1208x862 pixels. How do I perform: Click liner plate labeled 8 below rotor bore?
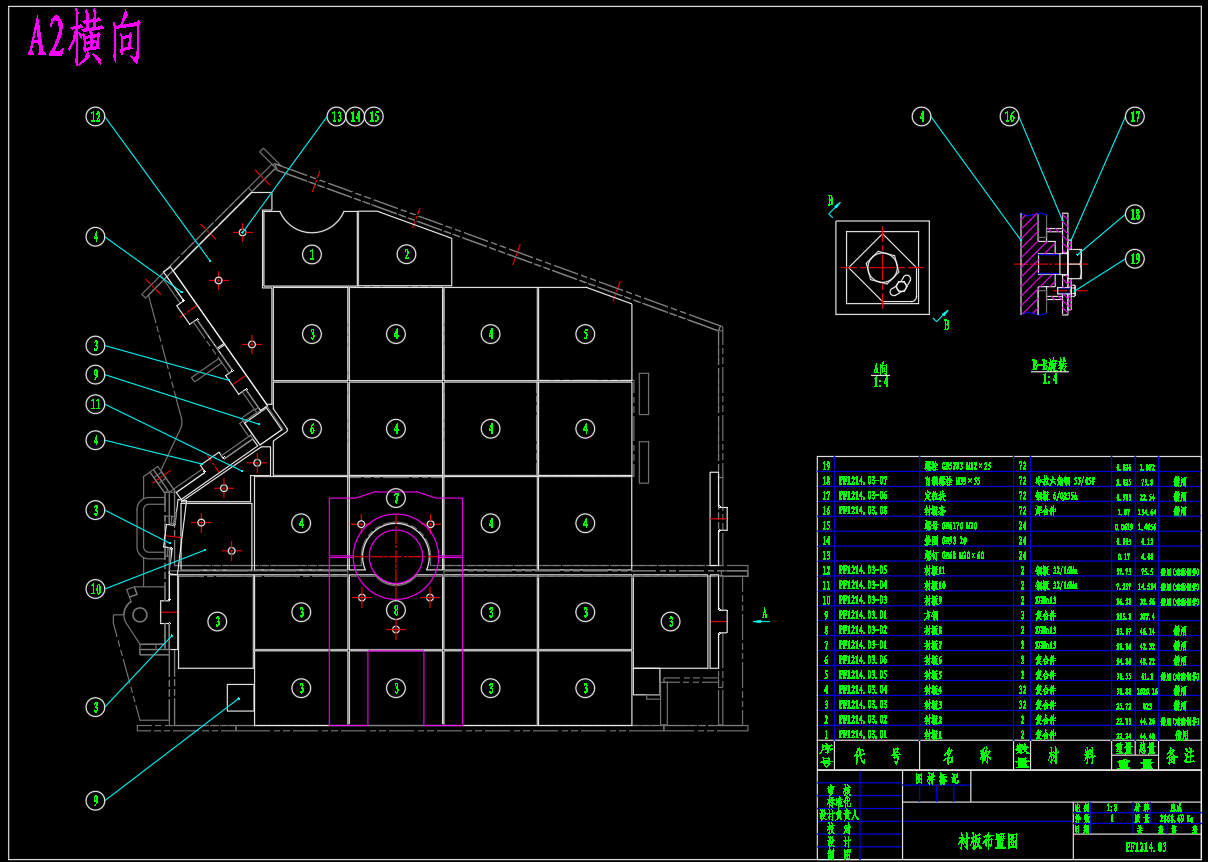[396, 610]
